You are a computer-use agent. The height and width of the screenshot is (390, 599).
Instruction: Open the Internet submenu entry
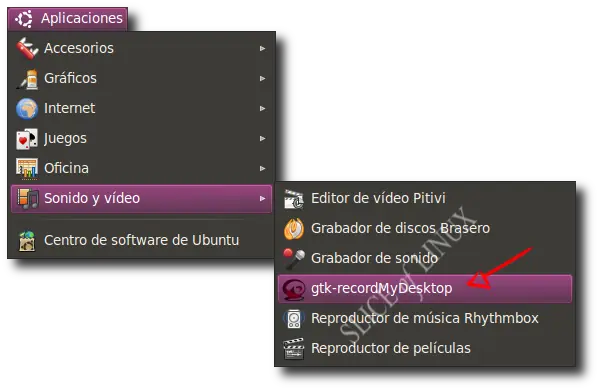(x=141, y=108)
